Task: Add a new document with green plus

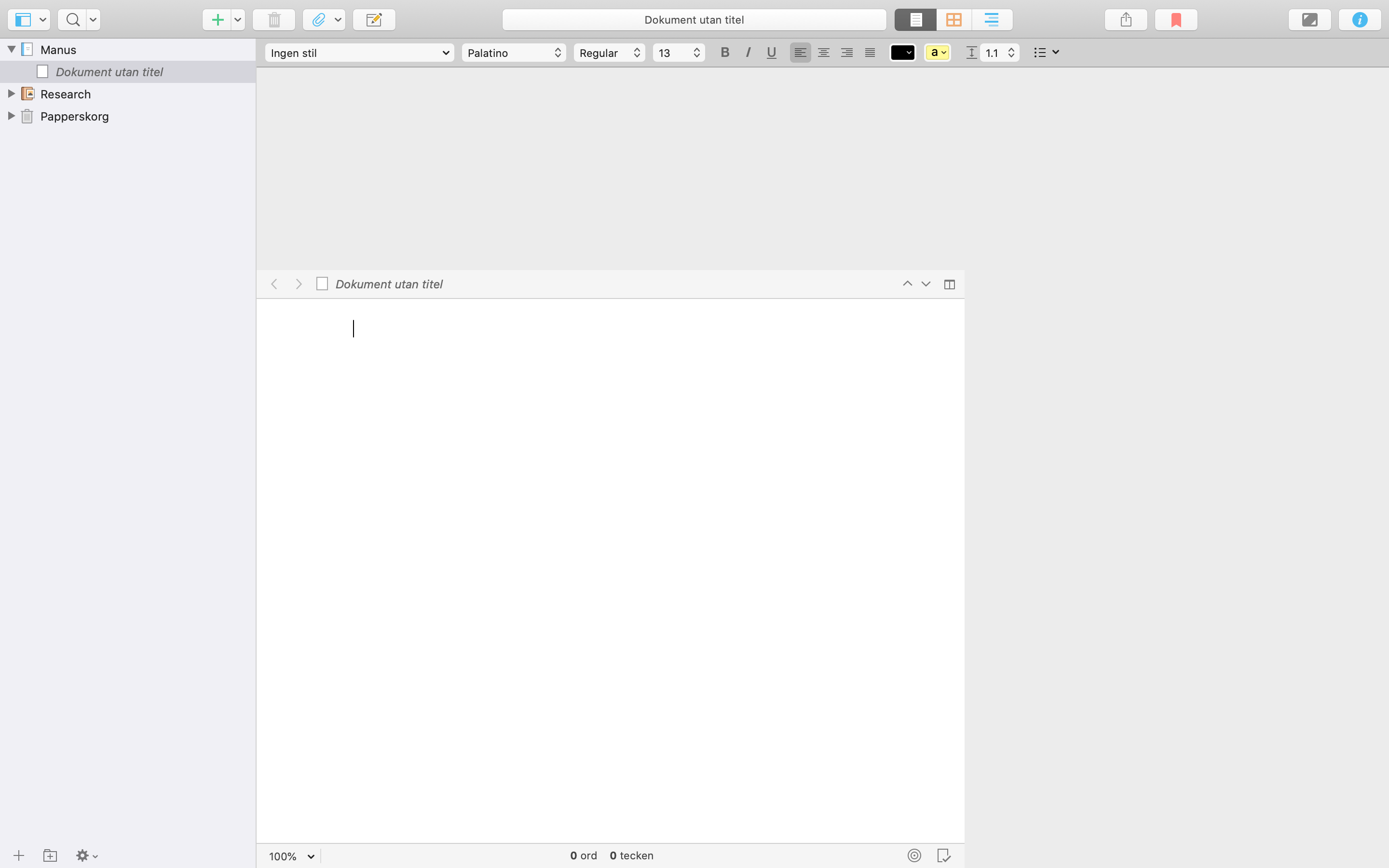Action: point(217,19)
